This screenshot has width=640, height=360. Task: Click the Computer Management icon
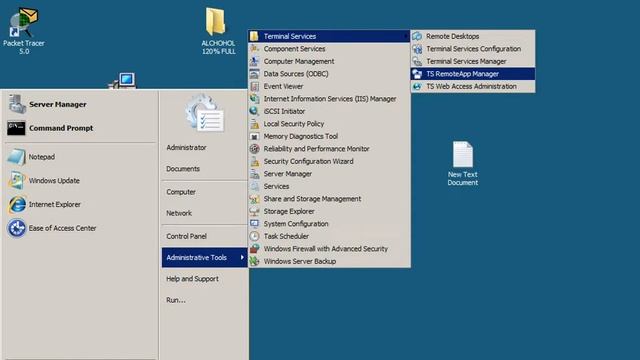coord(254,61)
